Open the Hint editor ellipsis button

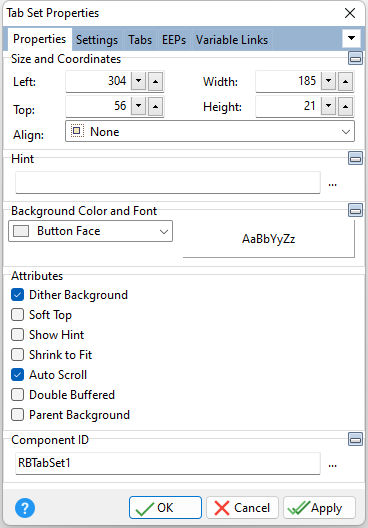pyautogui.click(x=333, y=184)
